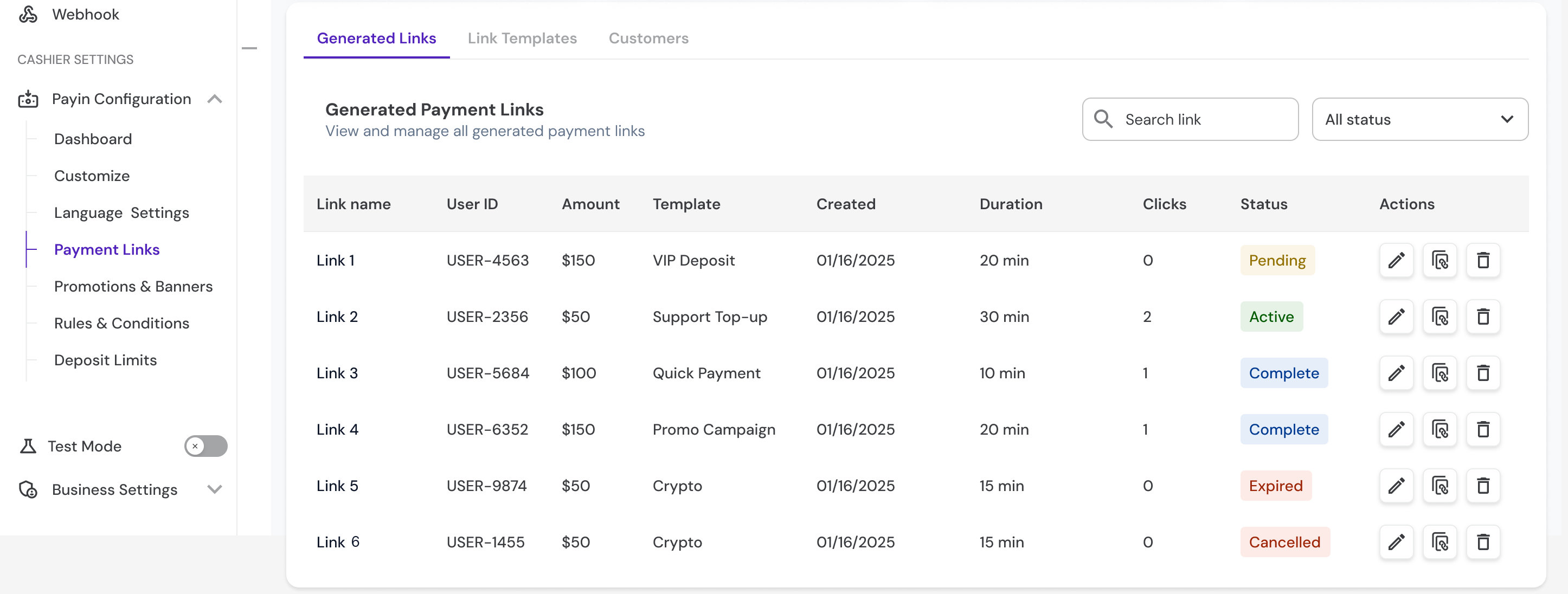Click the Pending status badge
1568x594 pixels.
1277,261
